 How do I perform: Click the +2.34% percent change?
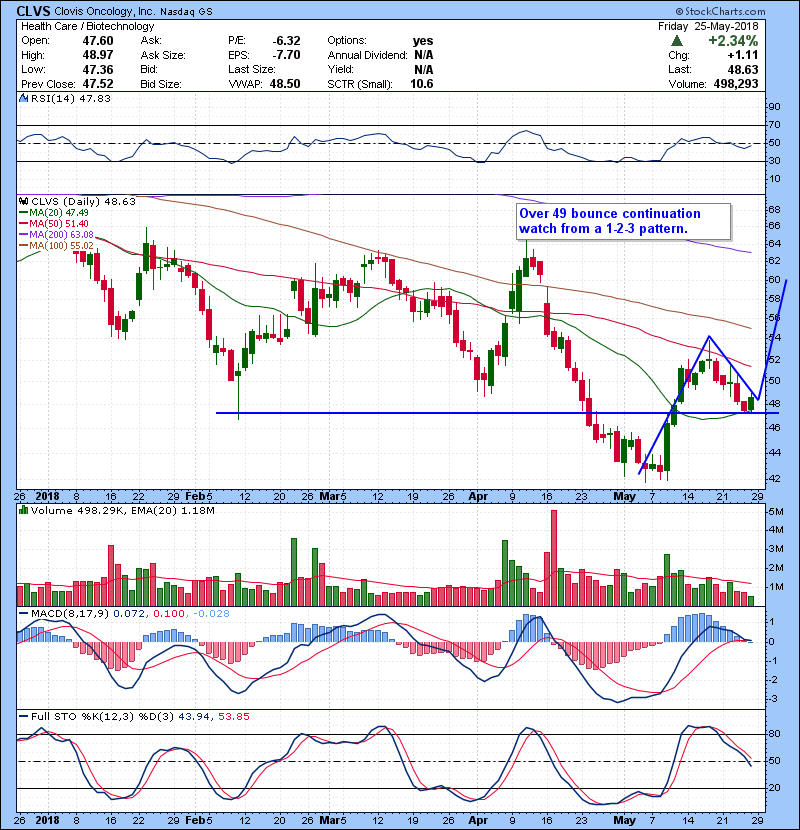[733, 41]
